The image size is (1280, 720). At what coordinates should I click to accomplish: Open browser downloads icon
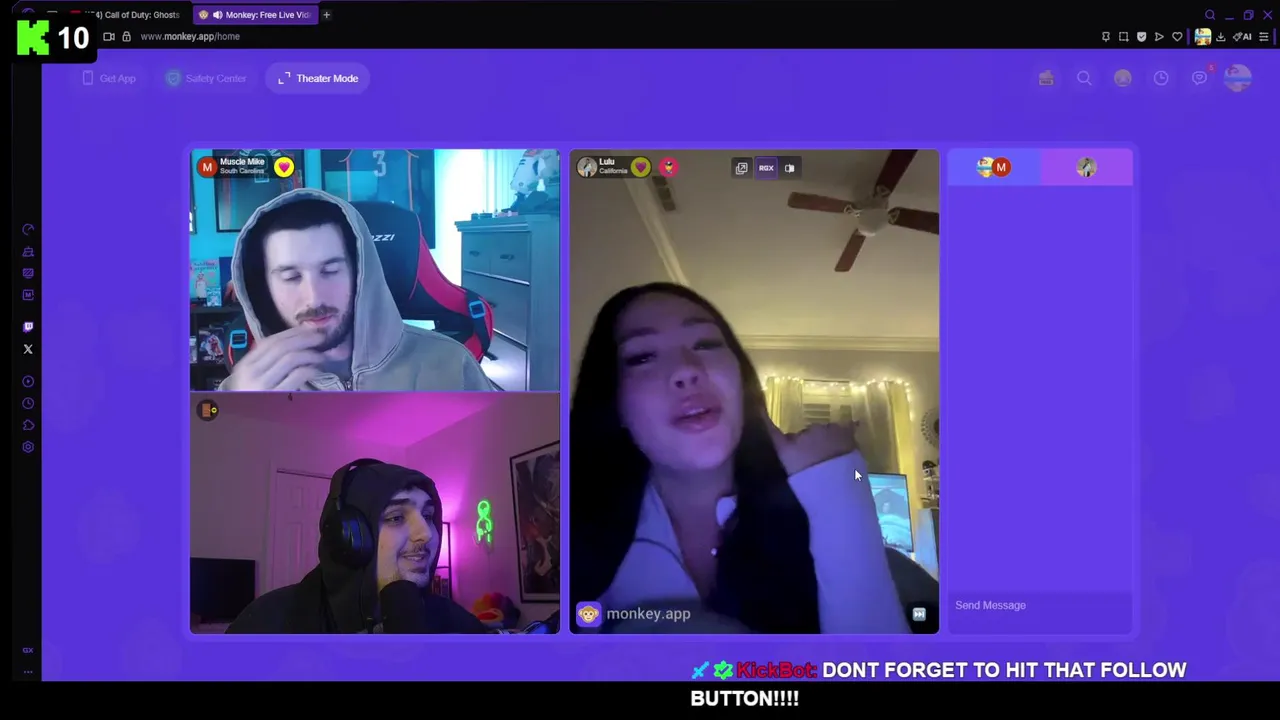tap(1221, 37)
